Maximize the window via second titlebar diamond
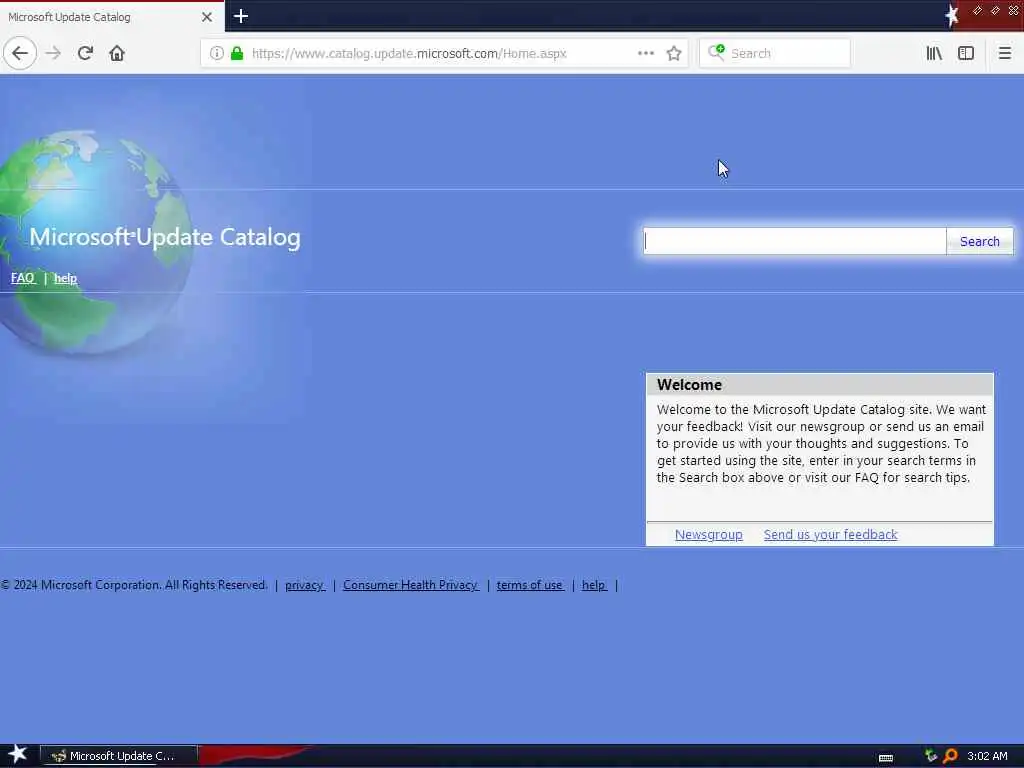1024x768 pixels. click(995, 10)
